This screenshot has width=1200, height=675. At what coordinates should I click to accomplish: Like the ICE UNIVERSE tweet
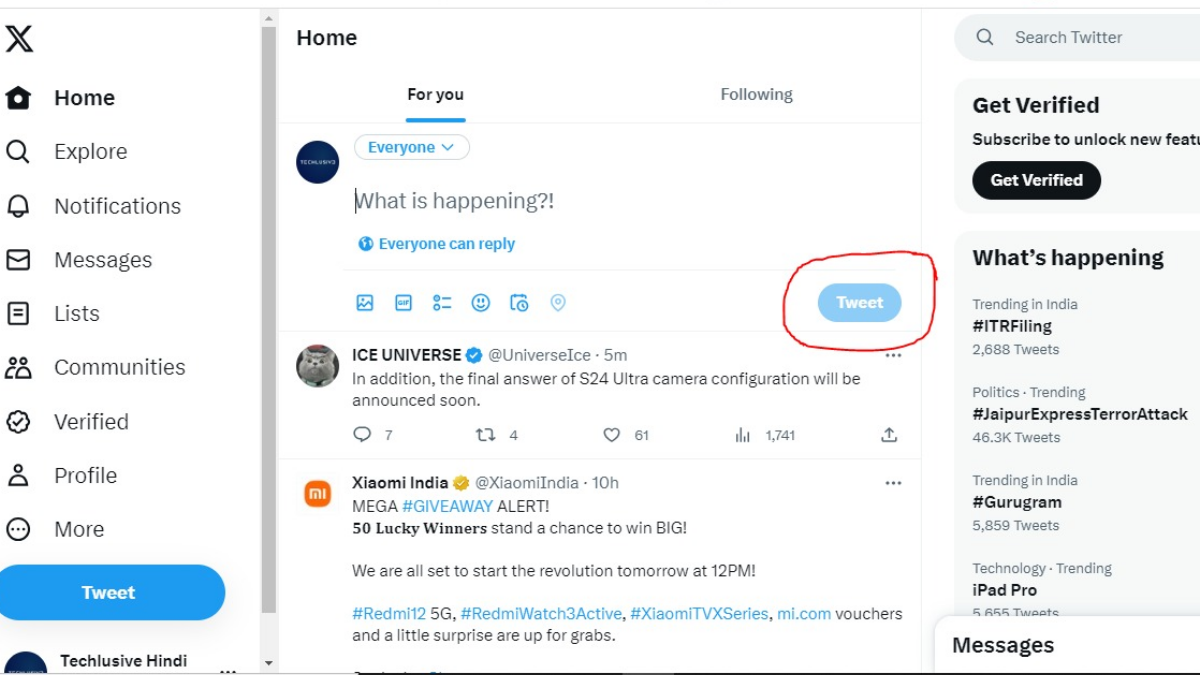[x=612, y=435]
